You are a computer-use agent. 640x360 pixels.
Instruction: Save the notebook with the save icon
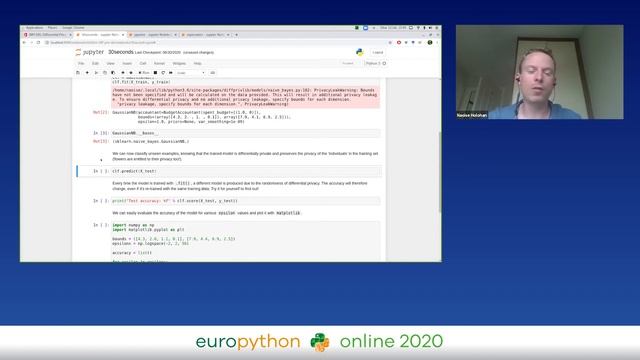tap(78, 73)
